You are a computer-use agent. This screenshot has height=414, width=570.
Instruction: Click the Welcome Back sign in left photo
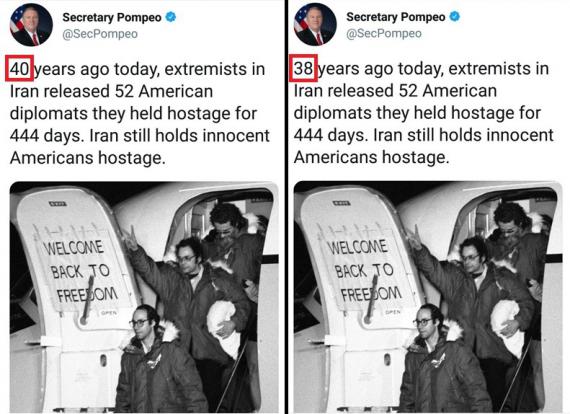[x=78, y=271]
